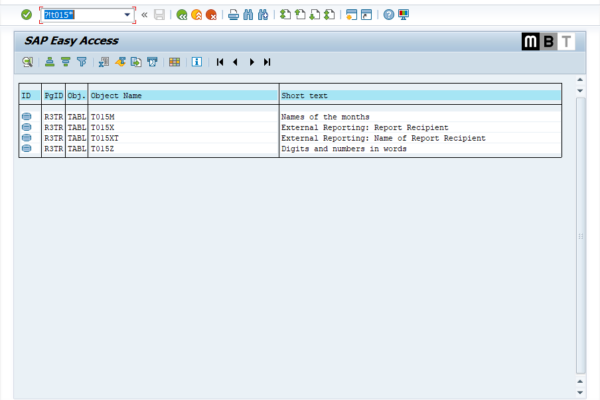Viewport: 600px width, 400px height.
Task: Click the Set Filter funnel icon
Action: (x=82, y=62)
